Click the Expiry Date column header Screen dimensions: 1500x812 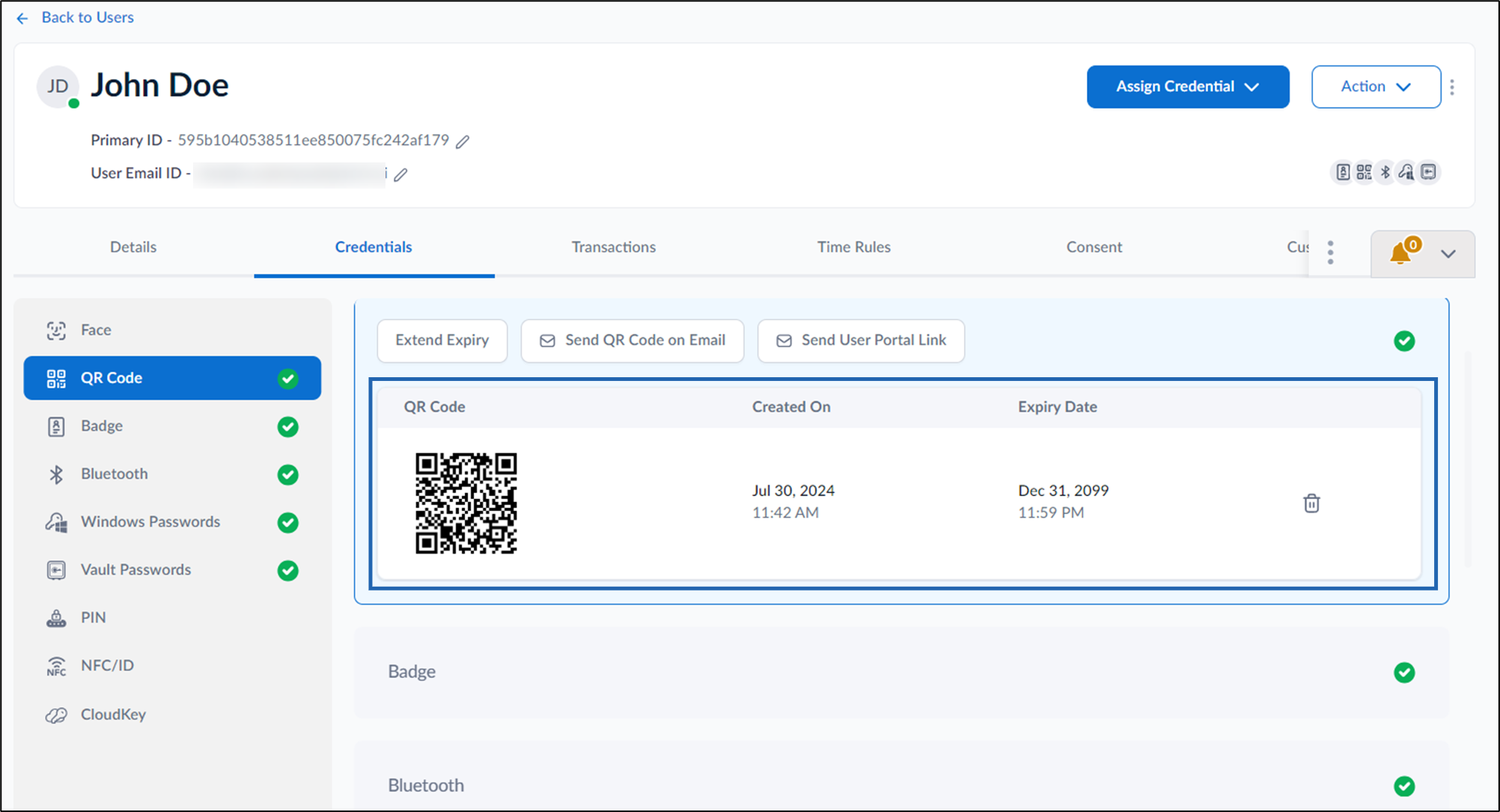pos(1058,407)
